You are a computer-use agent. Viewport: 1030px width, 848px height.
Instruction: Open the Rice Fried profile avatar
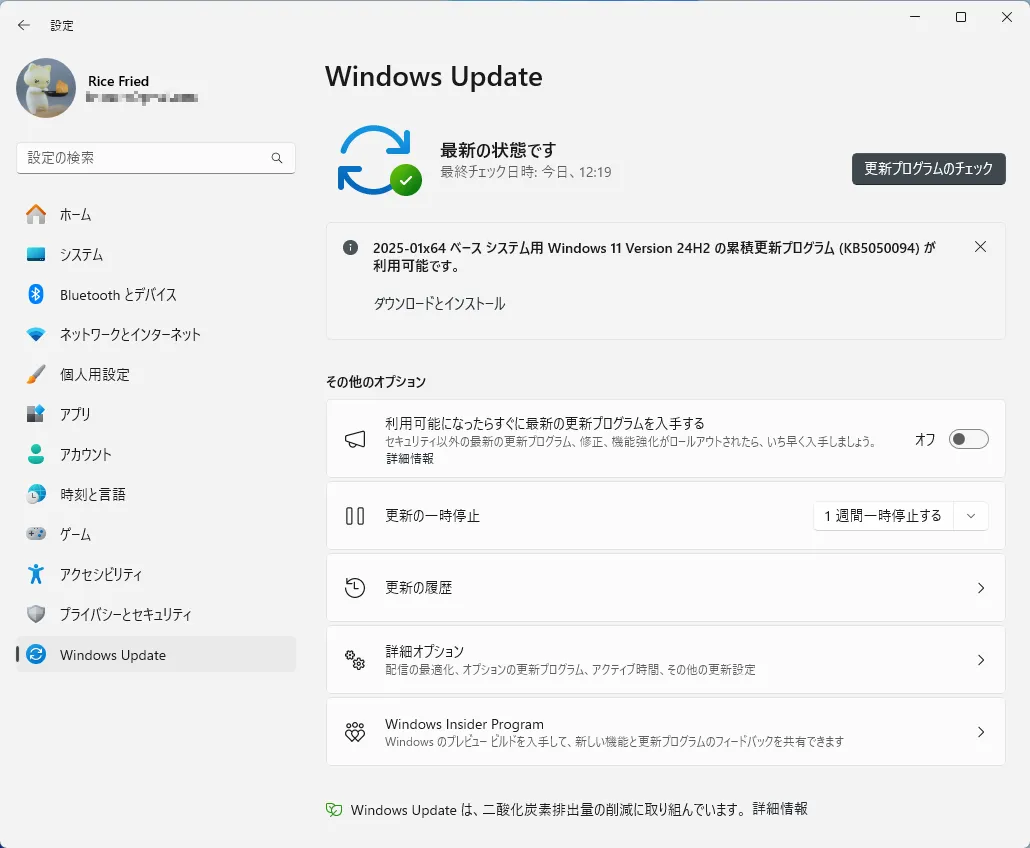tap(46, 88)
